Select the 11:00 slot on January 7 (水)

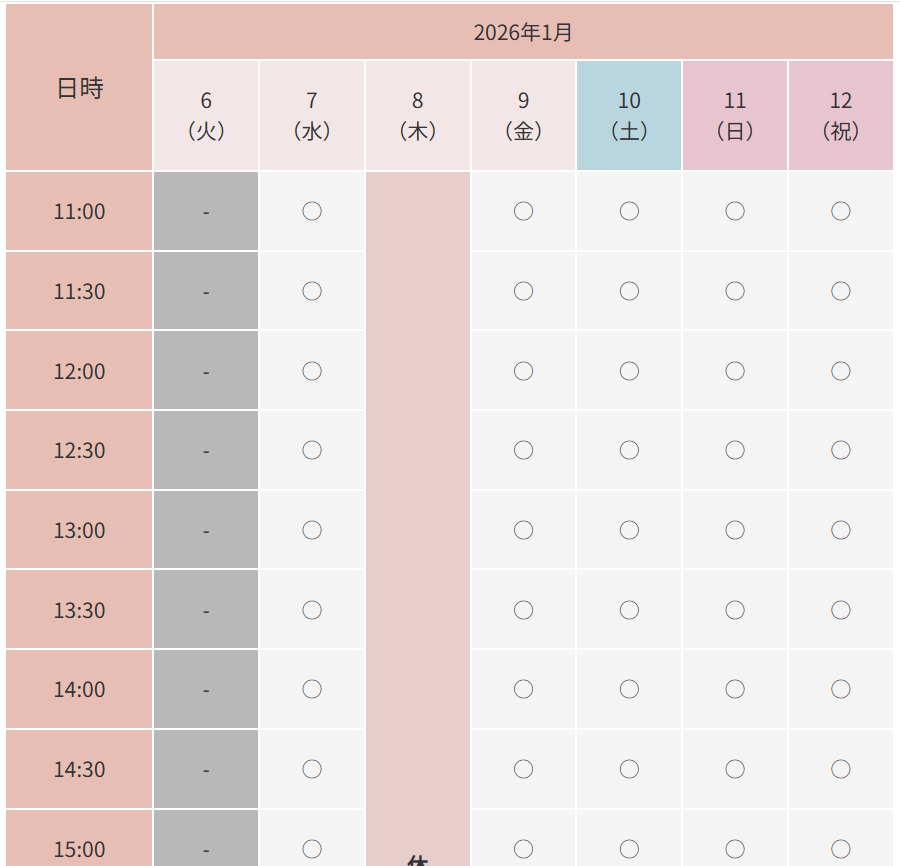pyautogui.click(x=312, y=211)
